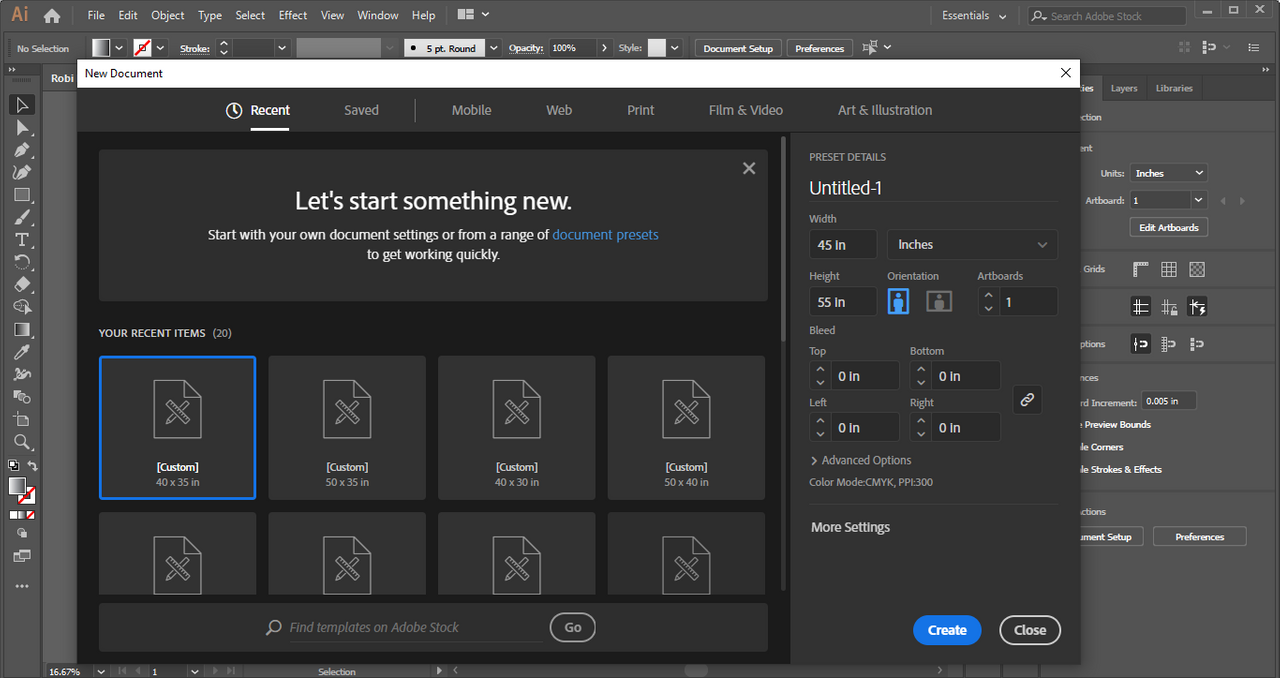Select the Rectangle tool
The image size is (1280, 678).
pos(22,195)
